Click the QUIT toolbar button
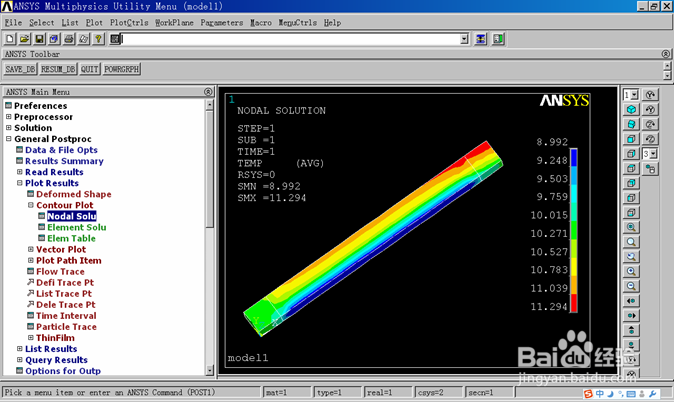Screen dimensions: 674x402 point(89,69)
